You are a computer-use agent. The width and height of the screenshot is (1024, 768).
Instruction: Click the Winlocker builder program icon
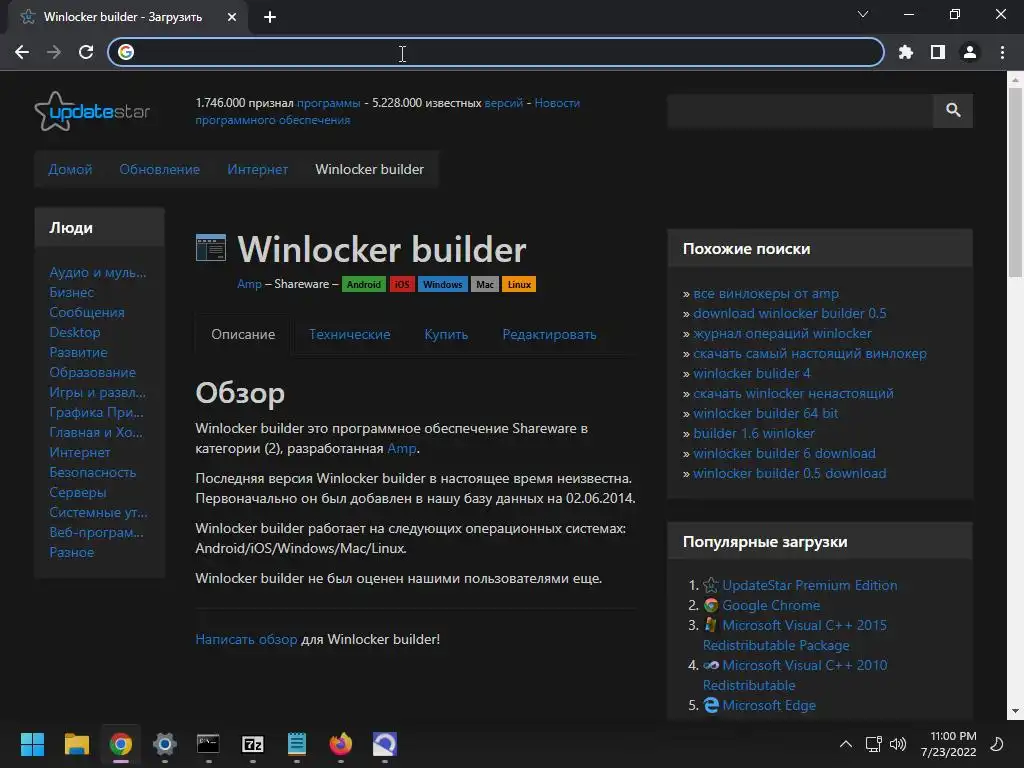(x=211, y=248)
